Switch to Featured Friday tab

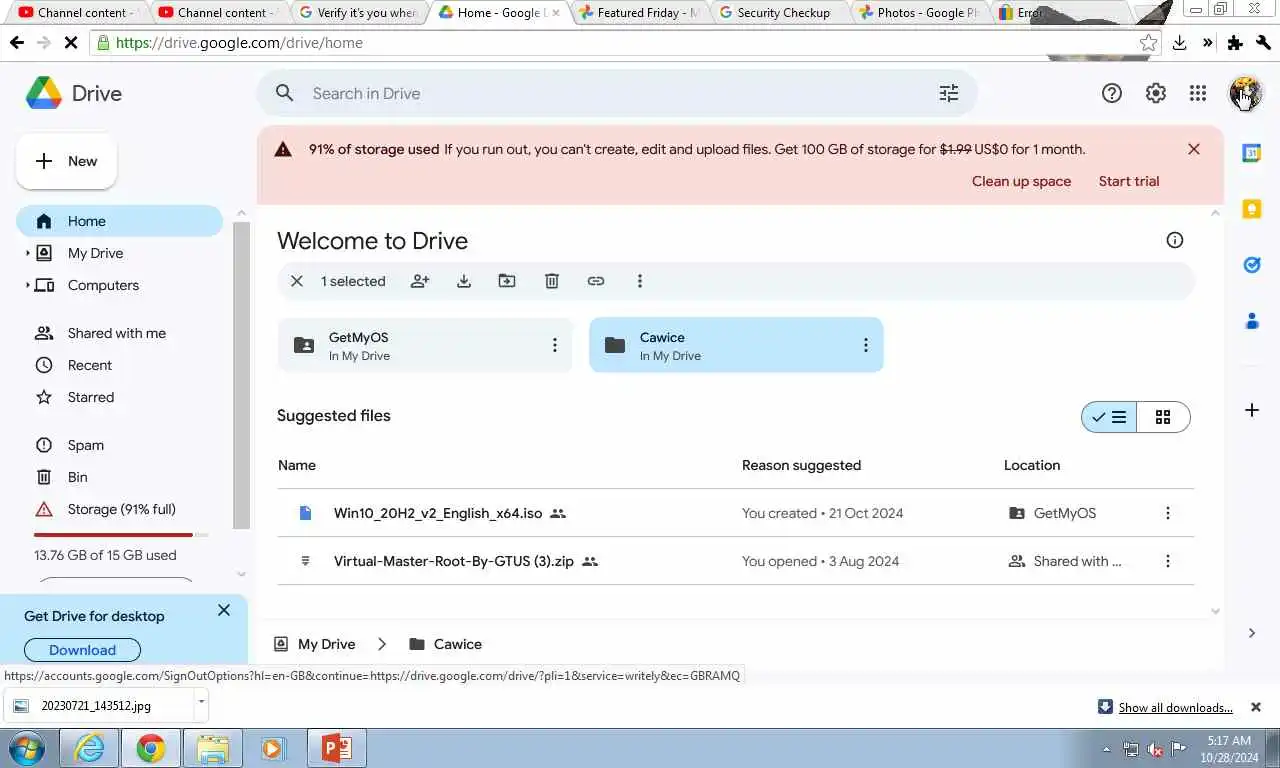pyautogui.click(x=638, y=13)
